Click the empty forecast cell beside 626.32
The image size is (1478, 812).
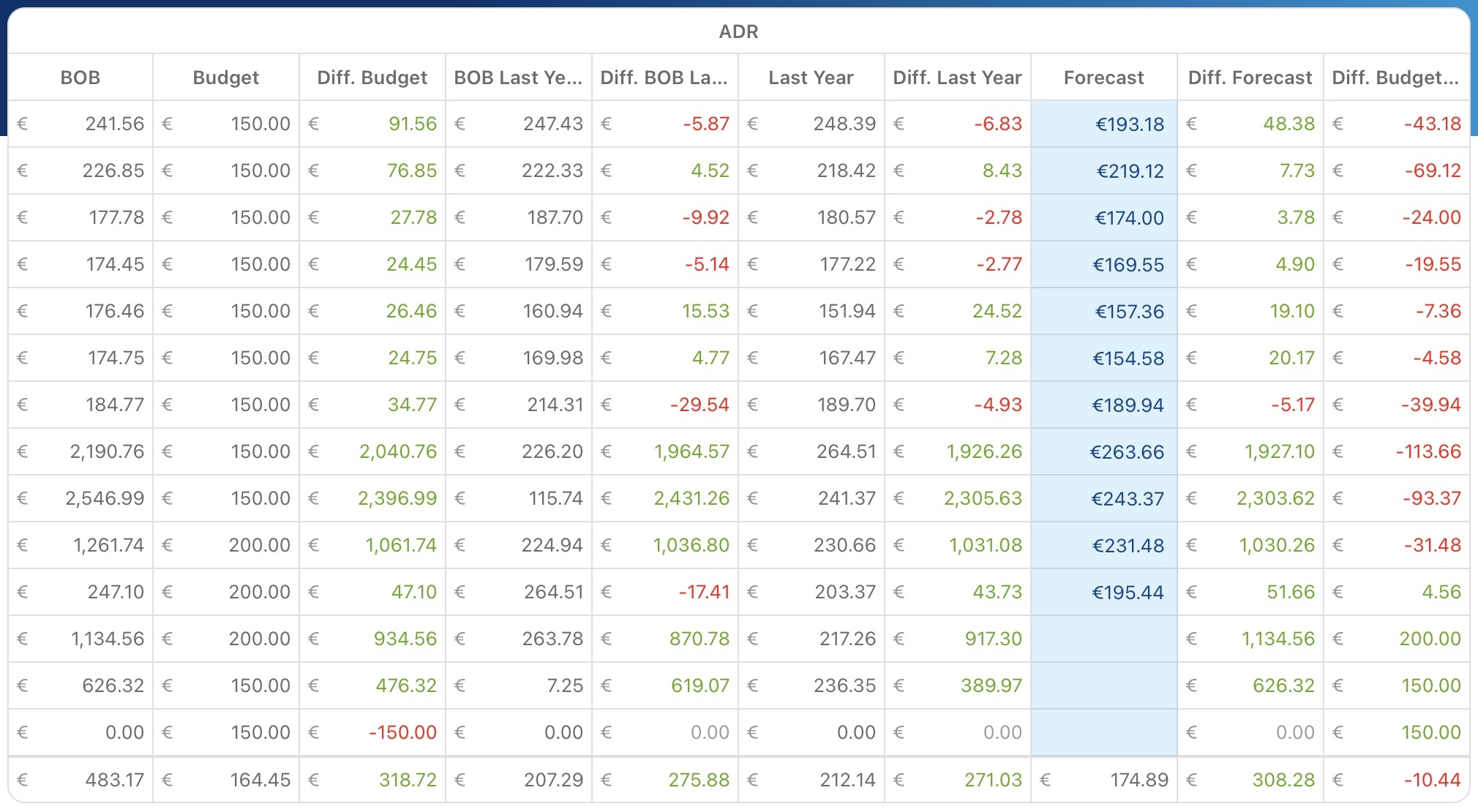coord(1103,686)
